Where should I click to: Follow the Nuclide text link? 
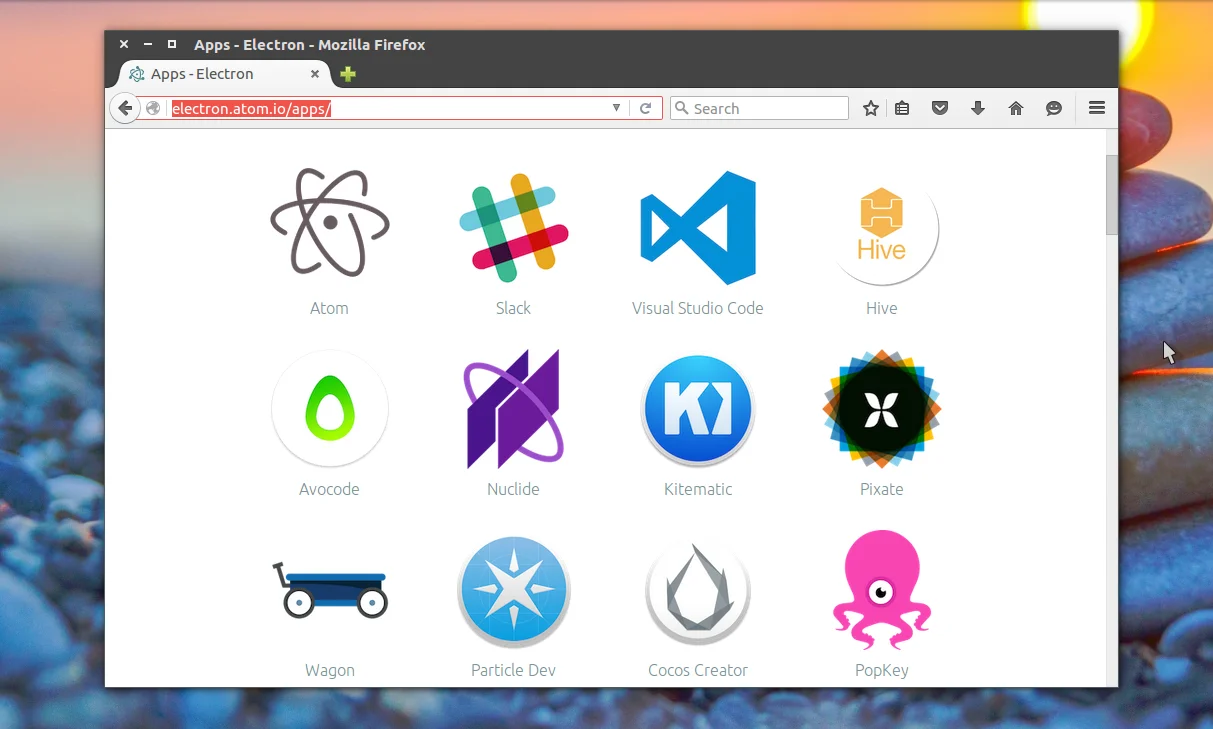tap(513, 489)
